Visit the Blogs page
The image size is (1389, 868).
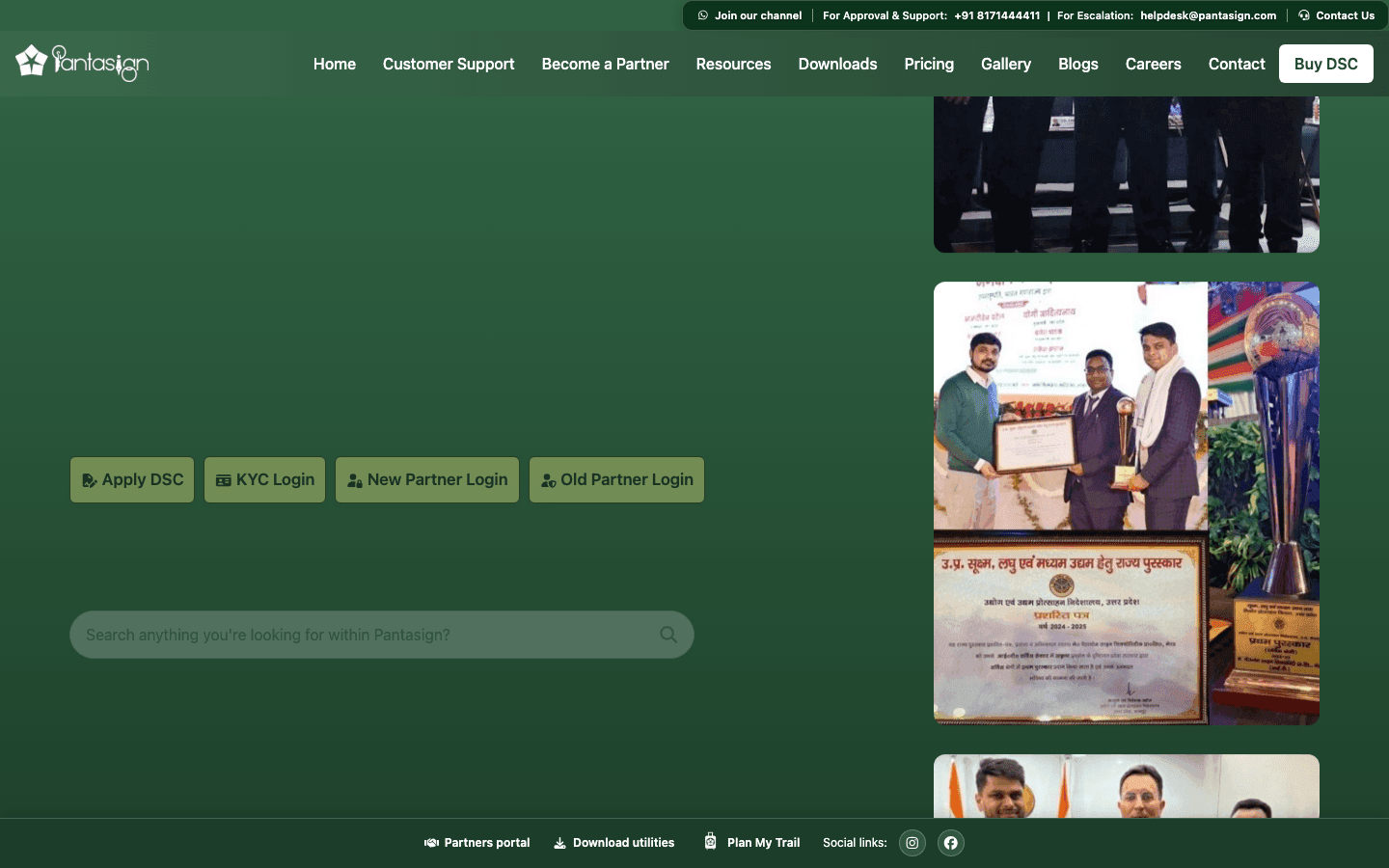[x=1077, y=64]
